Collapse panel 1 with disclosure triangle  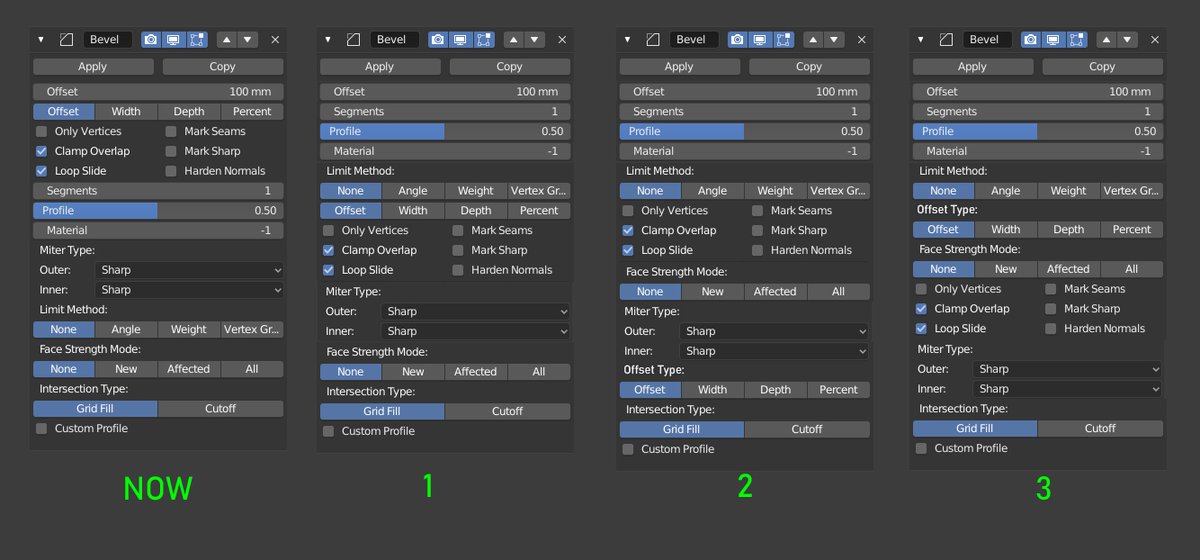[x=328, y=40]
